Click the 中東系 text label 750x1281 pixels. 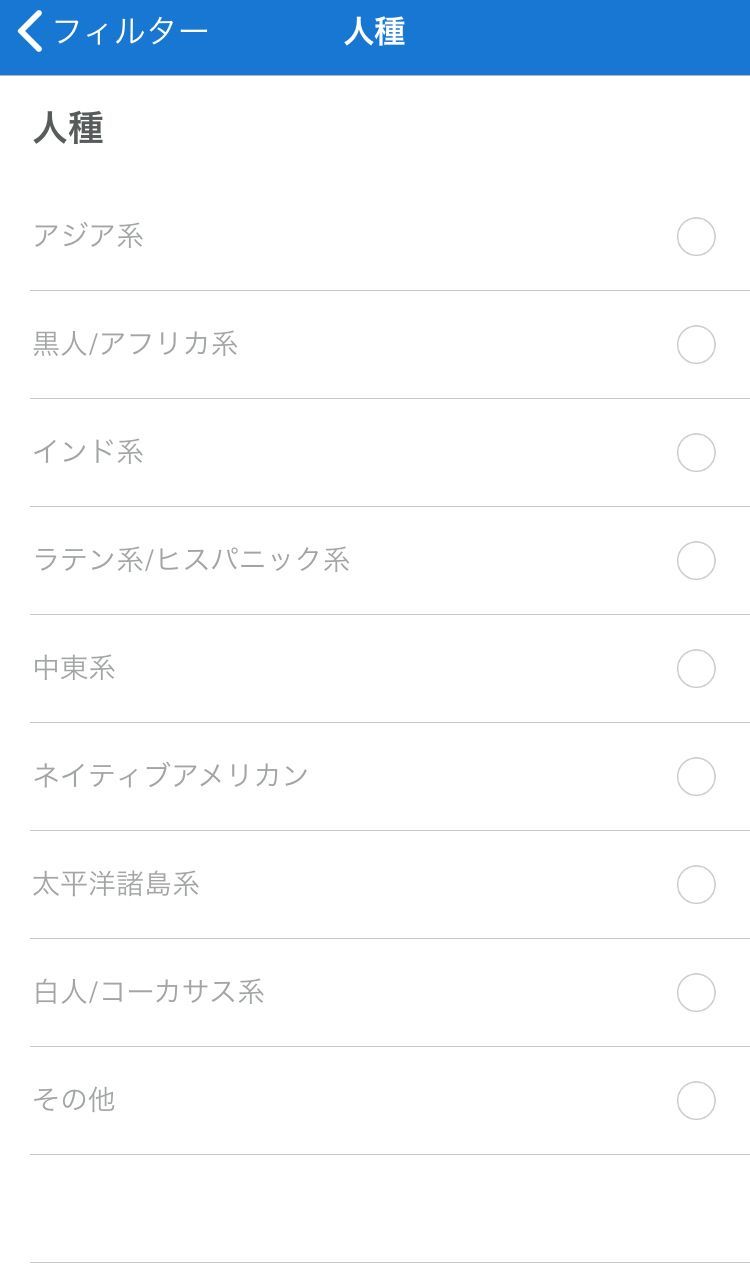click(x=74, y=668)
